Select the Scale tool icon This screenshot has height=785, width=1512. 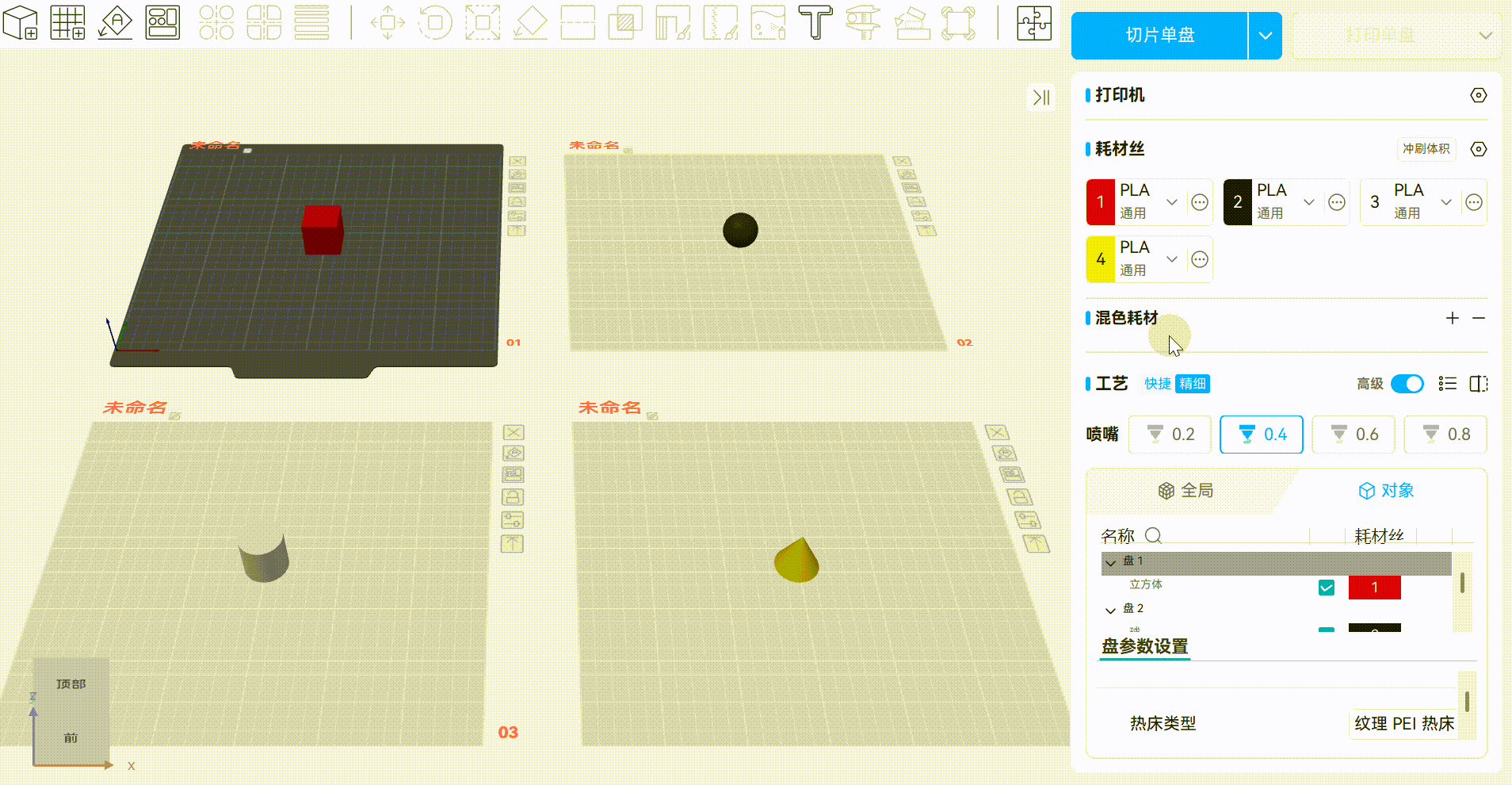[x=483, y=23]
